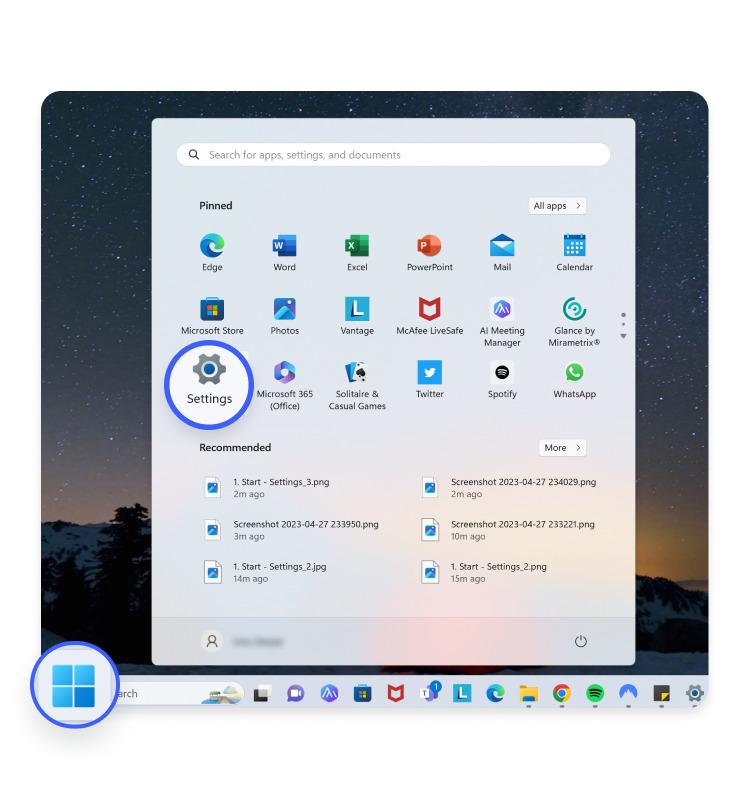Open Settings gear on the taskbar

click(694, 694)
